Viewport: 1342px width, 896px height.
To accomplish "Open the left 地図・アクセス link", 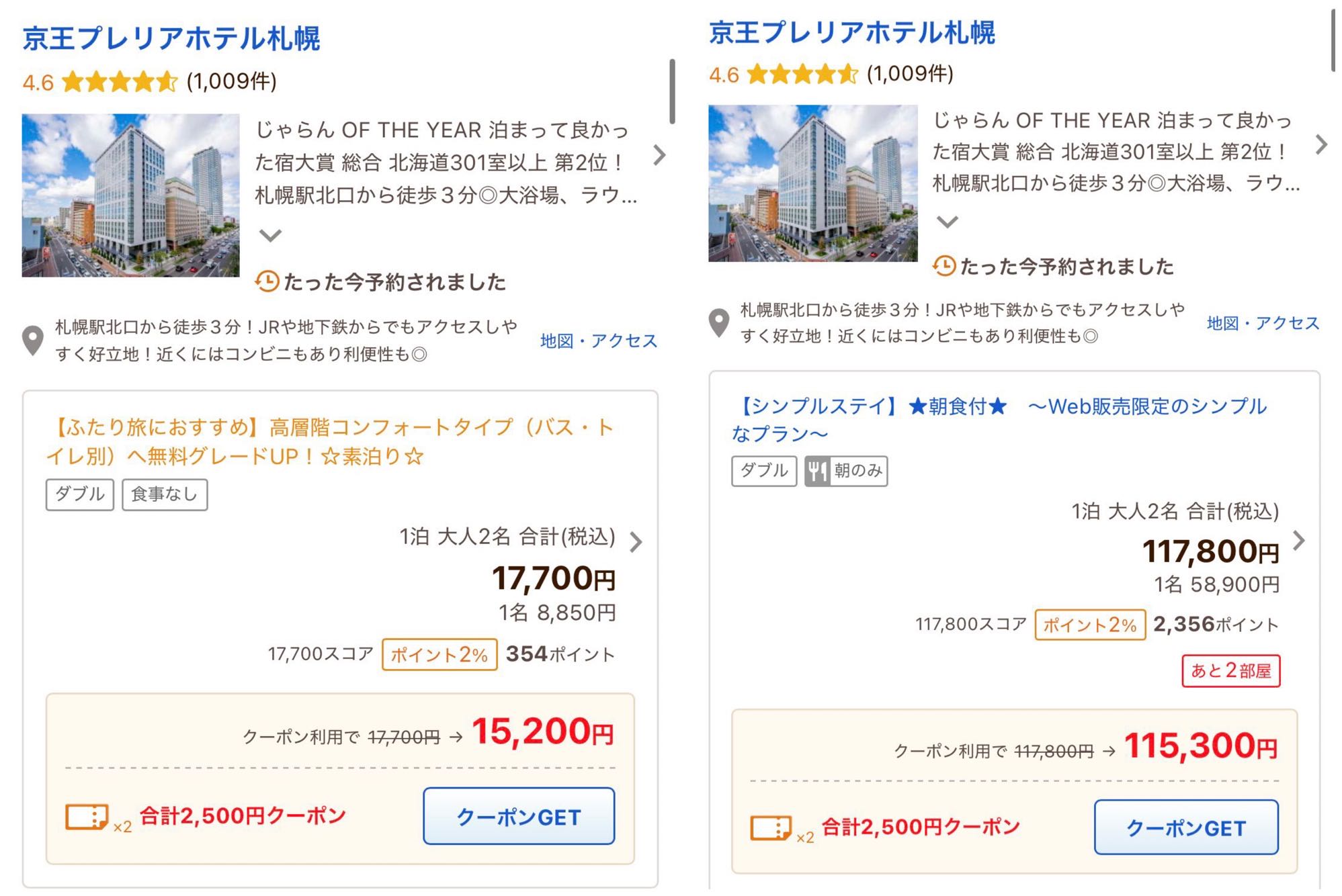I will [x=598, y=341].
